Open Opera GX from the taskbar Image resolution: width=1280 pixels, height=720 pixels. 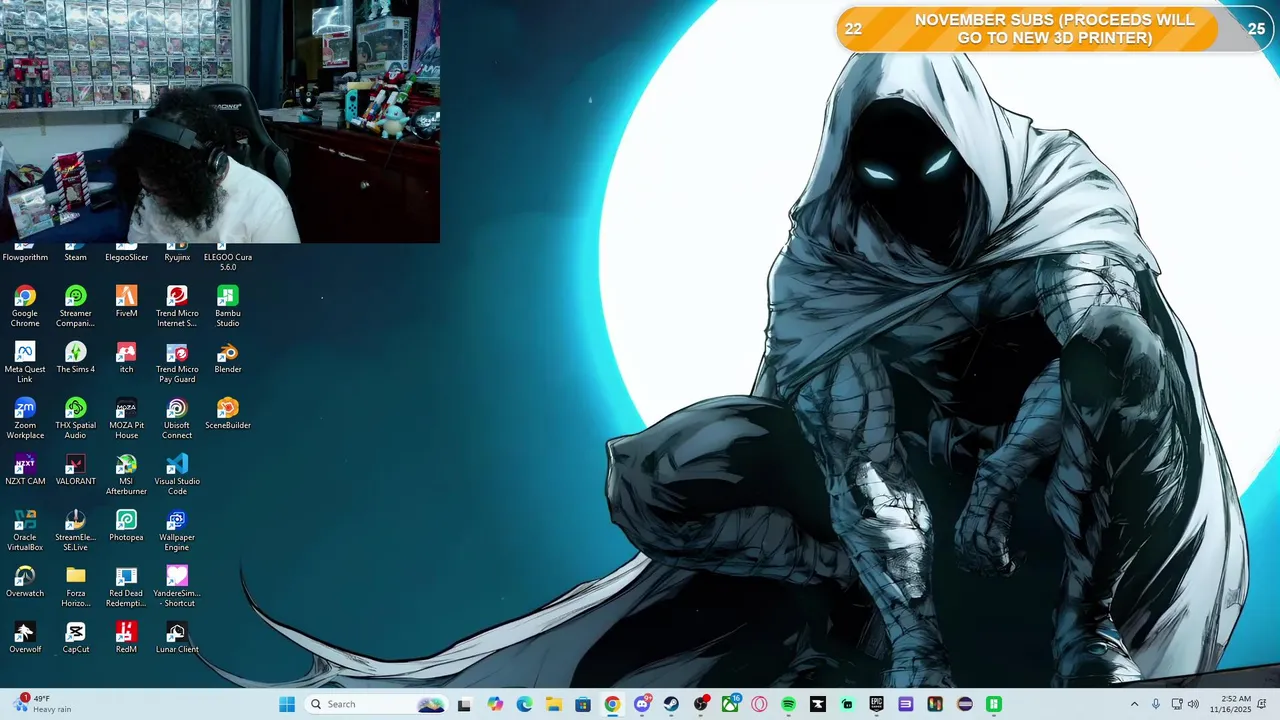759,704
